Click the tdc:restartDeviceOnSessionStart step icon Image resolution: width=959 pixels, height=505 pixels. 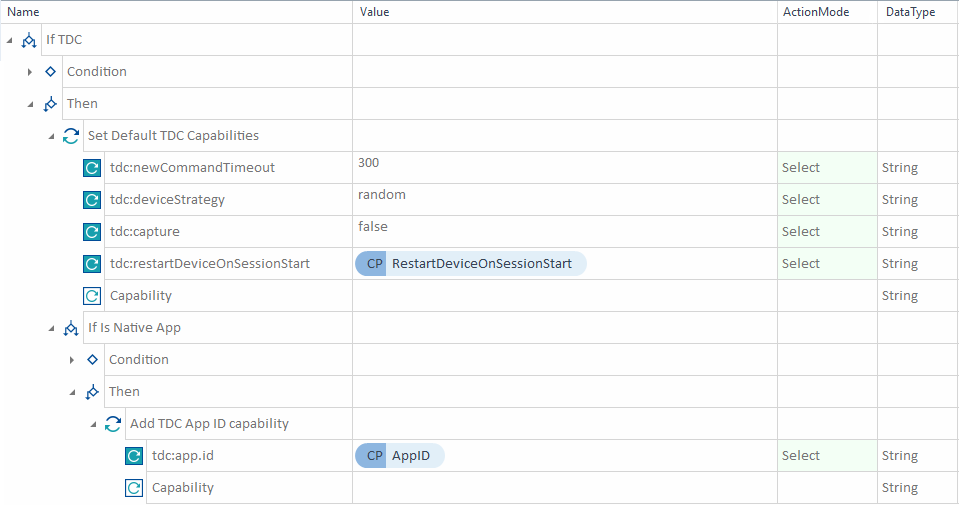92,264
